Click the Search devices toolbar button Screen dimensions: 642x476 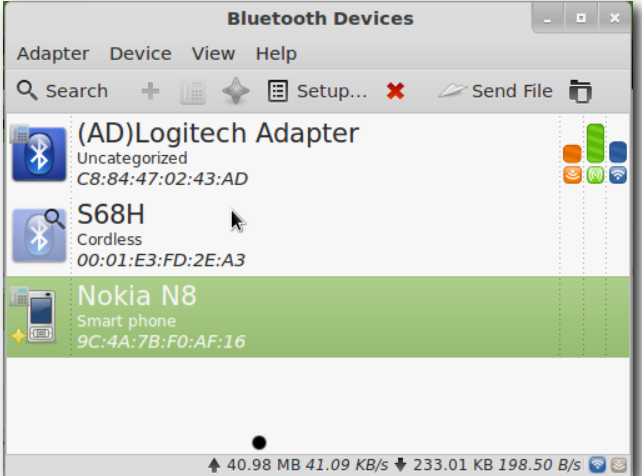[x=62, y=91]
